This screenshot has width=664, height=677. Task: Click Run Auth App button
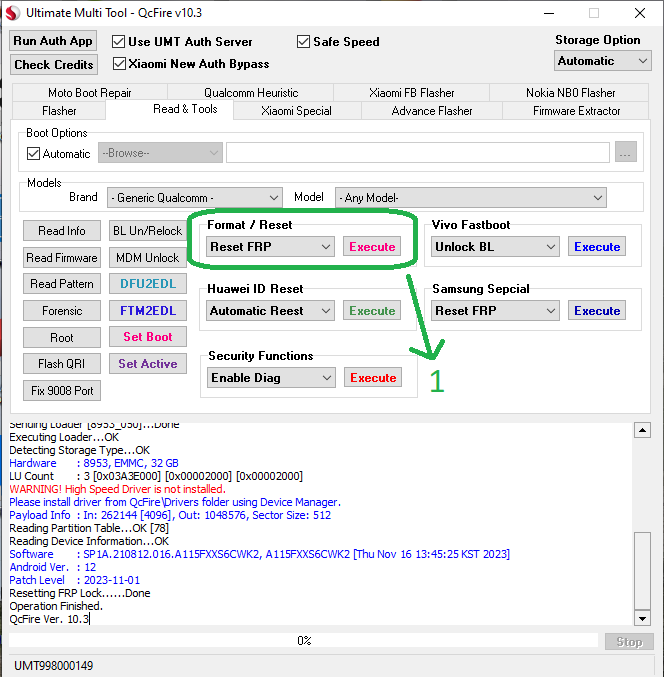(x=53, y=41)
